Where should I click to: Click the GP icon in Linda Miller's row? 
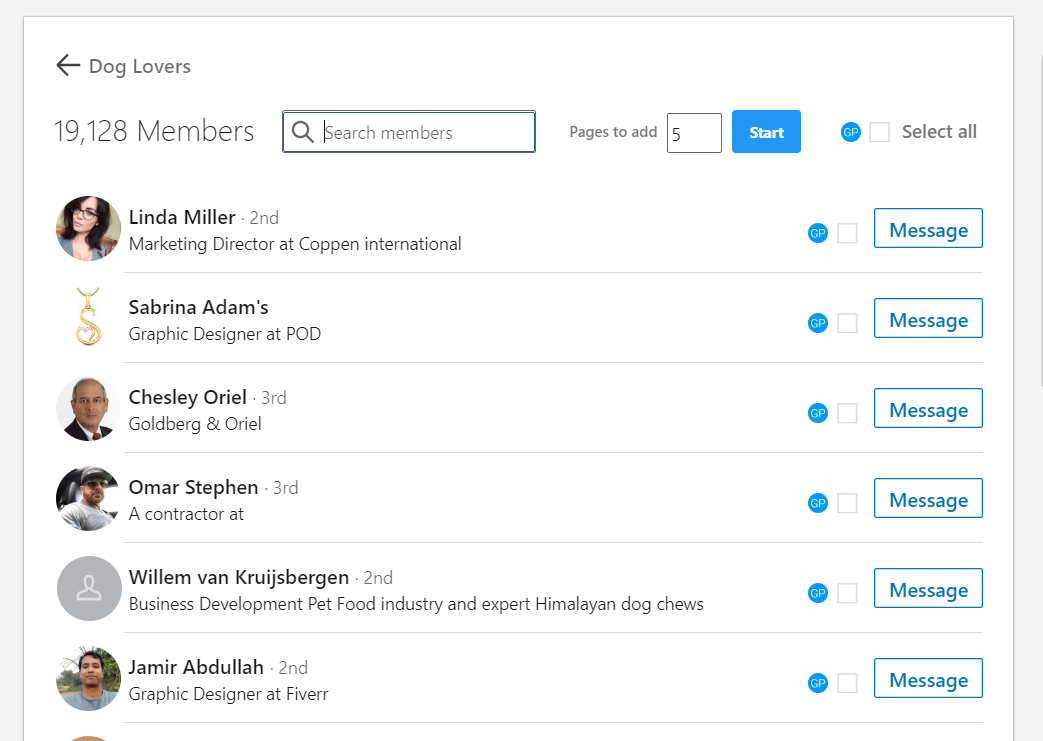click(818, 233)
